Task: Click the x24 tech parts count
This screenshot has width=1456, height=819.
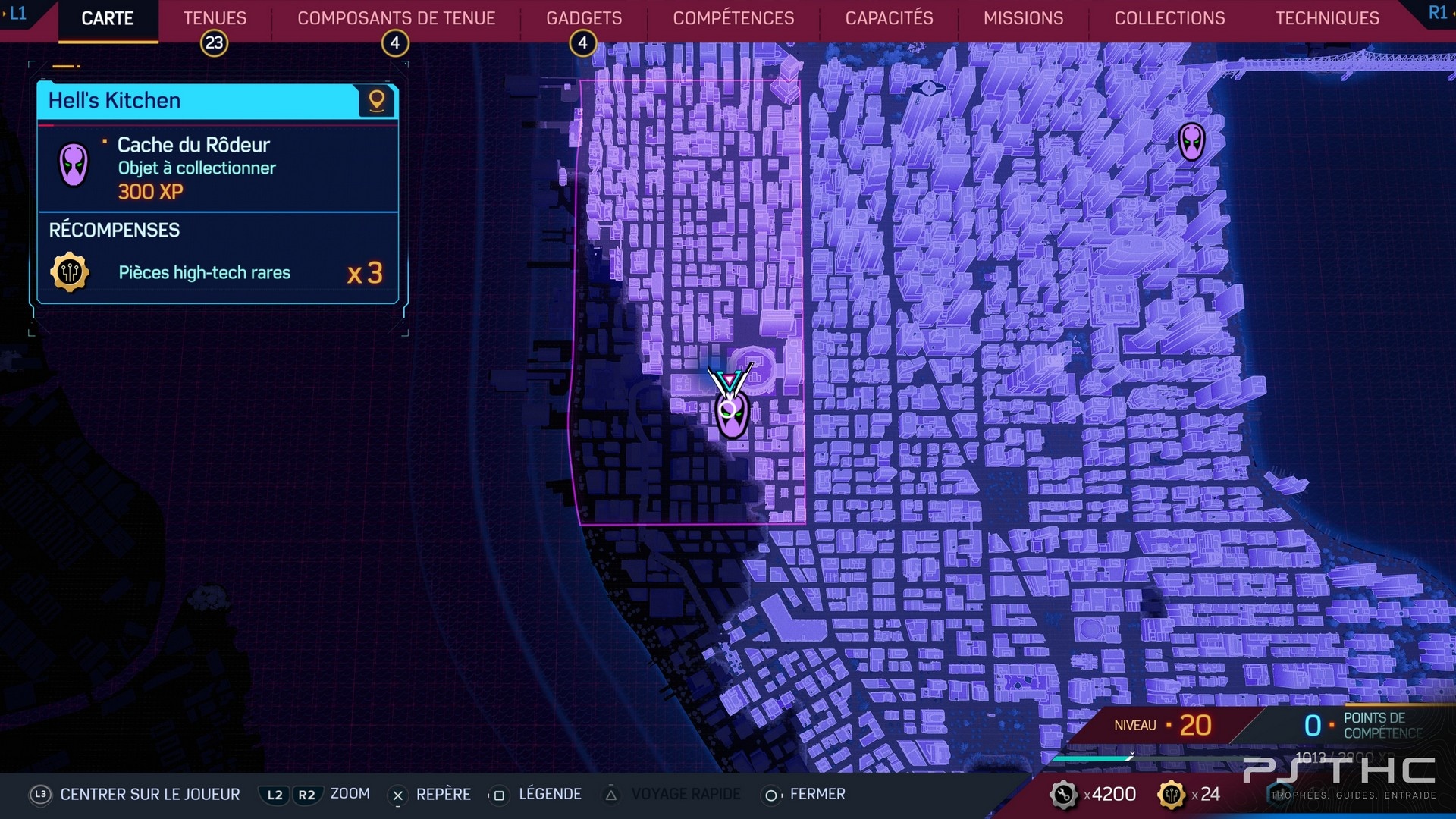Action: coord(1206,794)
